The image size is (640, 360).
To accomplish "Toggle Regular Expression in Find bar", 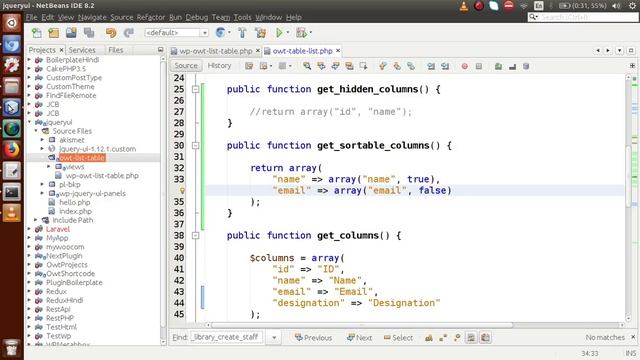I will tap(457, 338).
